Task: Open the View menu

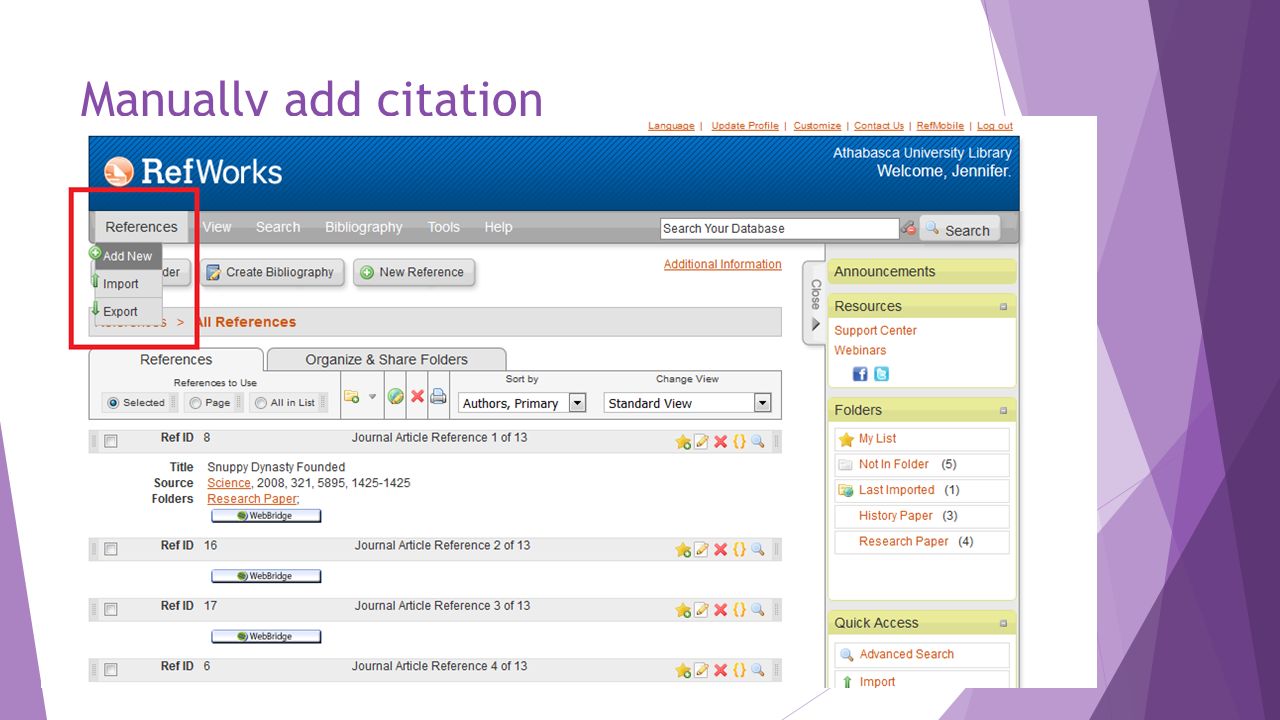Action: coord(217,227)
